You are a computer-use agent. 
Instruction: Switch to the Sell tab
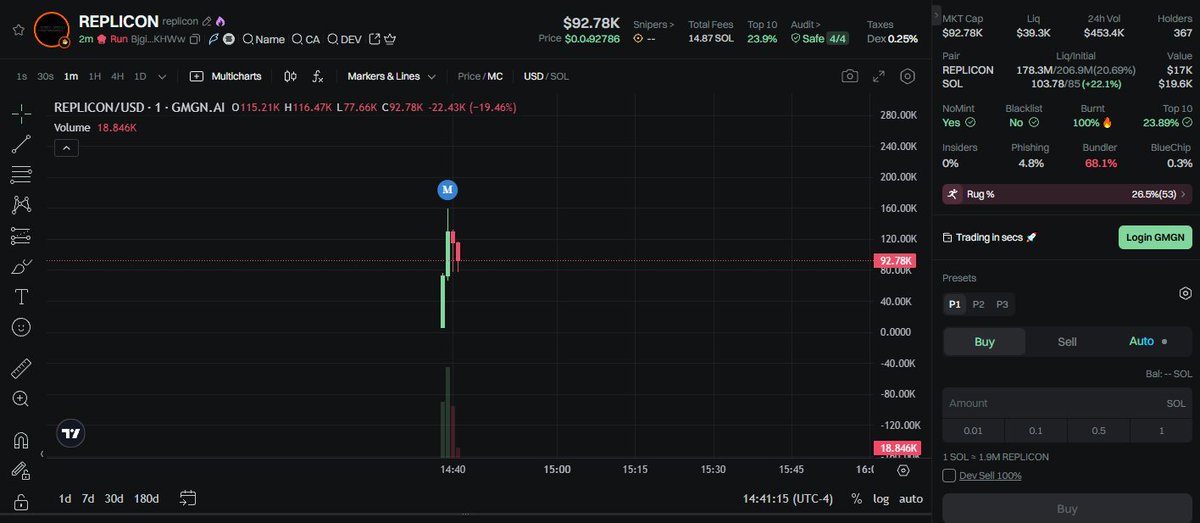1067,341
